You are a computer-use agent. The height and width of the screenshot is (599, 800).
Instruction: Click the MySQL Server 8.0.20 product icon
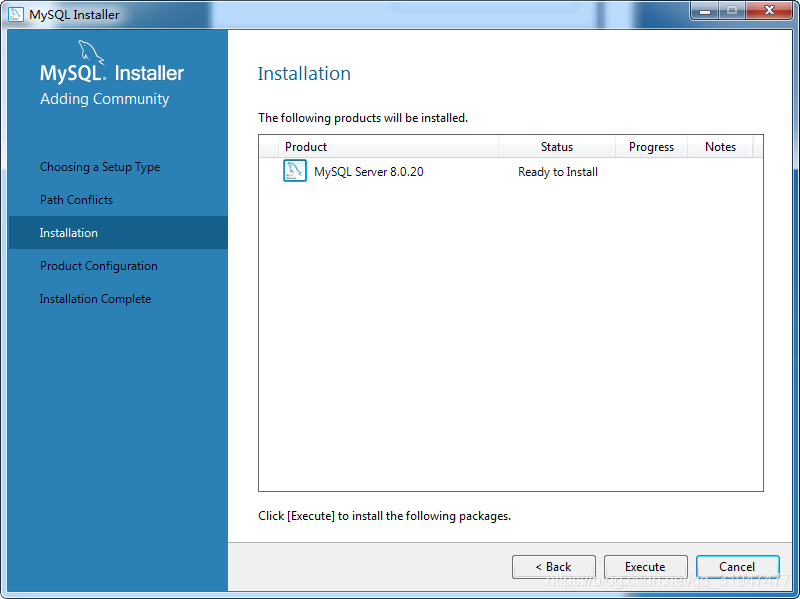coord(294,171)
